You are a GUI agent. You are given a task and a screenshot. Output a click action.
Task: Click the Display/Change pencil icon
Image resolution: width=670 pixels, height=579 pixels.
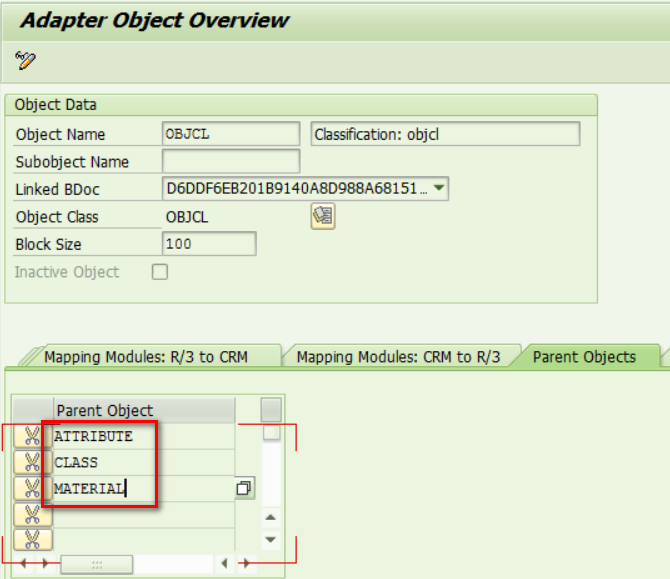tap(25, 60)
